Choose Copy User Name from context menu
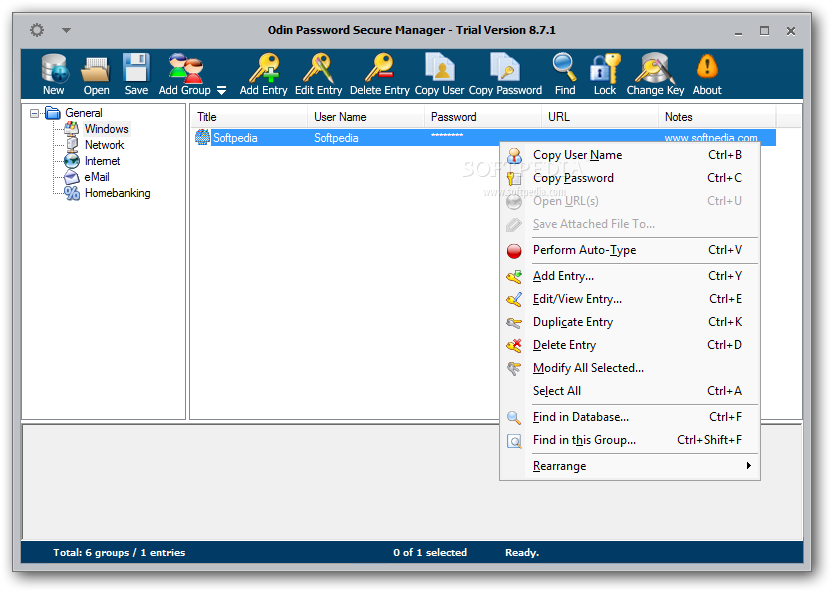The height and width of the screenshot is (592, 832). tap(630, 155)
